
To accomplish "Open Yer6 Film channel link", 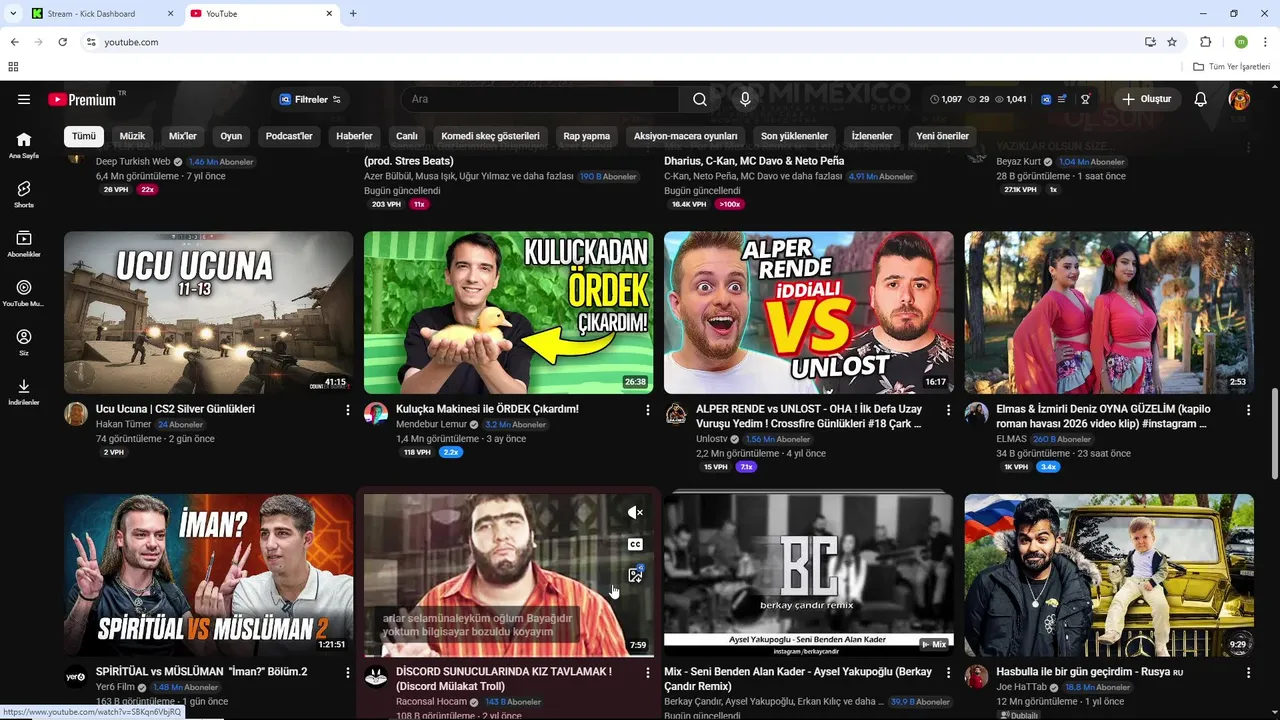I will tap(115, 687).
